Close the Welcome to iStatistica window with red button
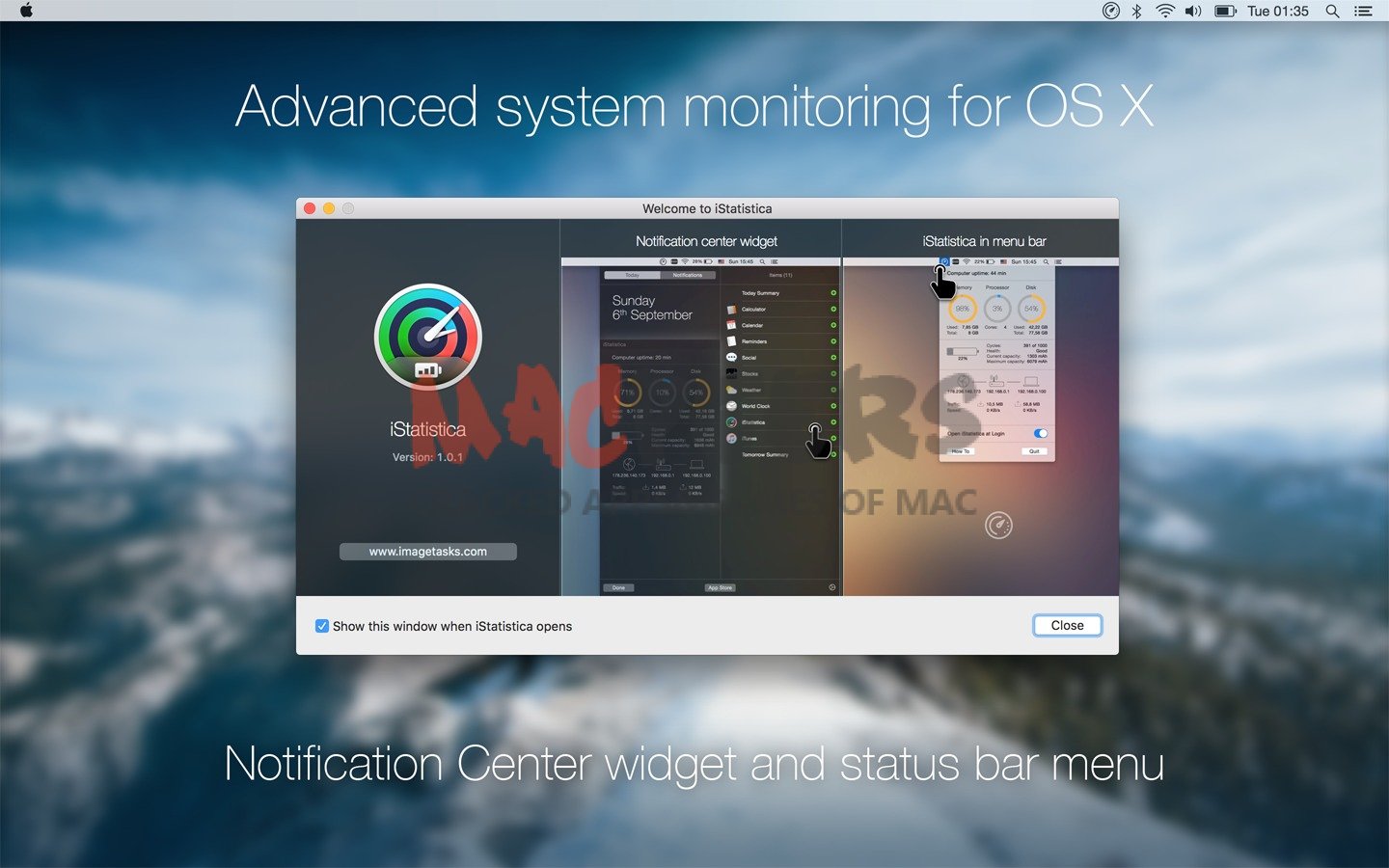 tap(310, 208)
